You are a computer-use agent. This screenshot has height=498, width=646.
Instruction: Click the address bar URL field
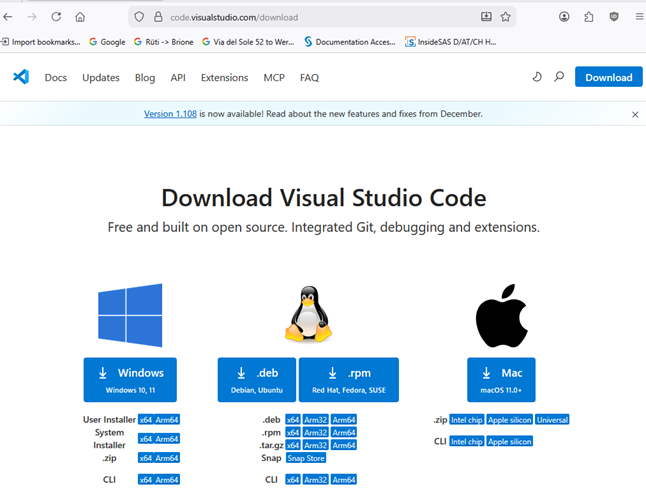coord(321,17)
